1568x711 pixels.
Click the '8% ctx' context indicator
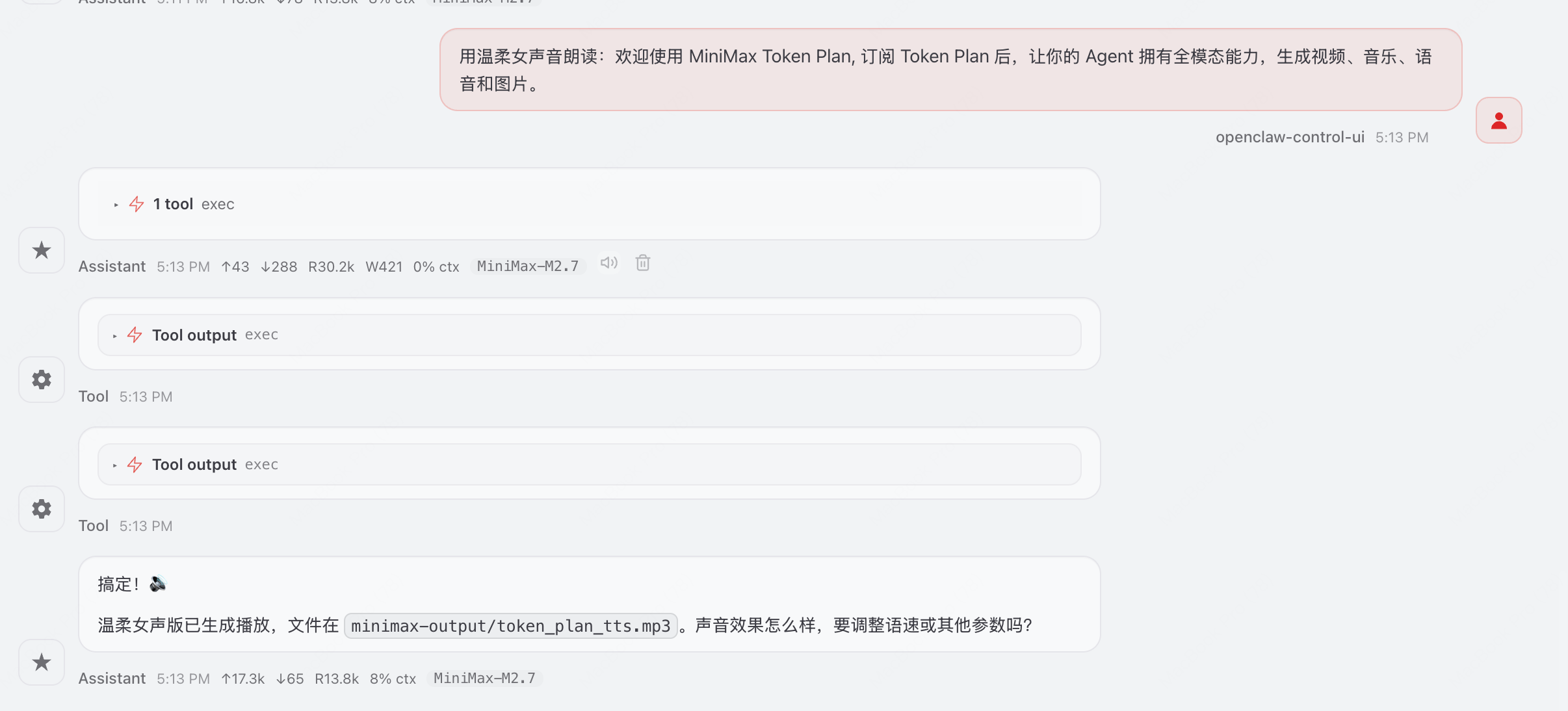click(x=393, y=679)
